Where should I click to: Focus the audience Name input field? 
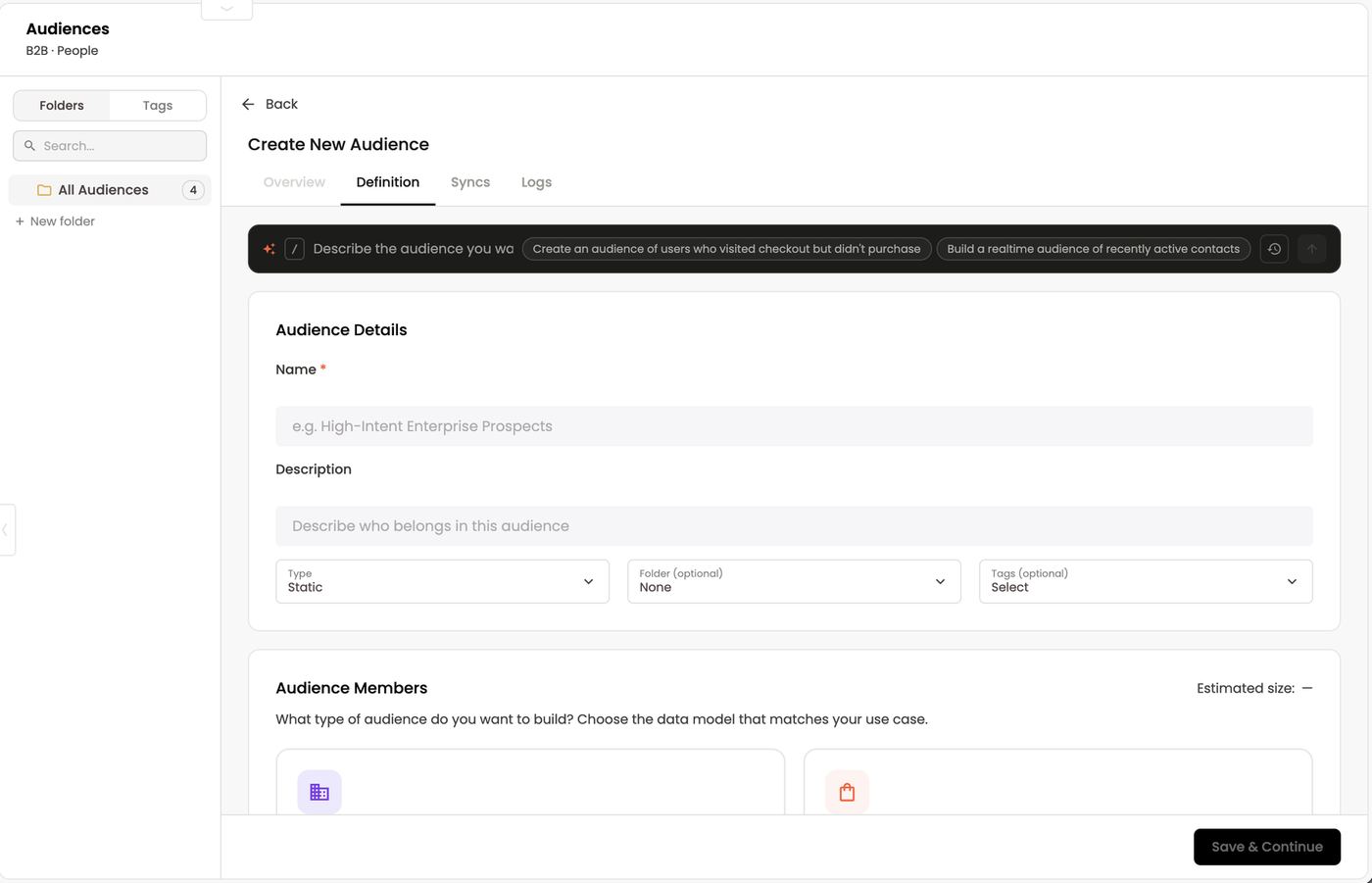click(x=794, y=426)
